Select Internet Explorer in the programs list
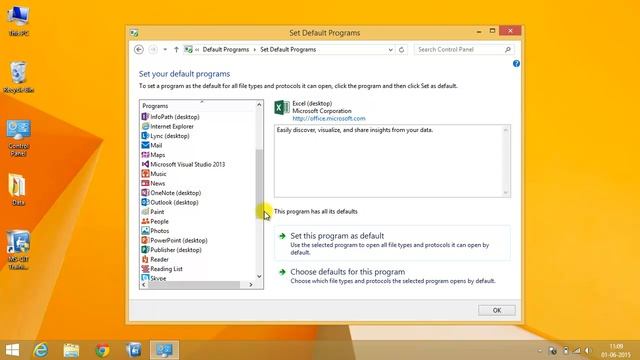Image resolution: width=640 pixels, height=360 pixels. coord(168,127)
